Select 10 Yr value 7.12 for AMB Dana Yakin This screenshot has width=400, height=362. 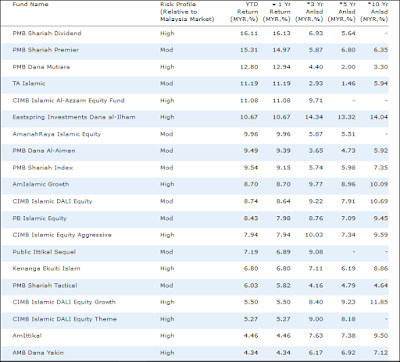pos(381,353)
